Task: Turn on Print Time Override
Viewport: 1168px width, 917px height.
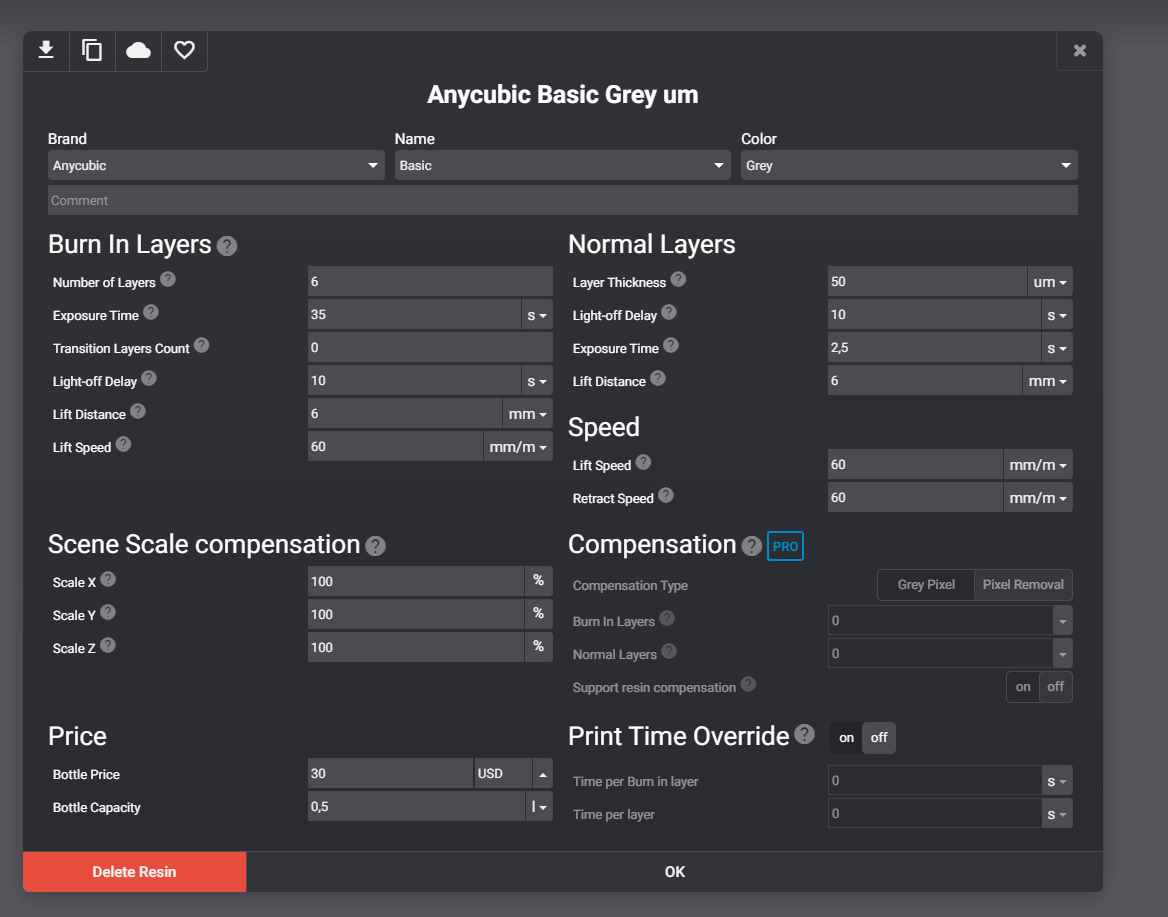Action: tap(846, 738)
